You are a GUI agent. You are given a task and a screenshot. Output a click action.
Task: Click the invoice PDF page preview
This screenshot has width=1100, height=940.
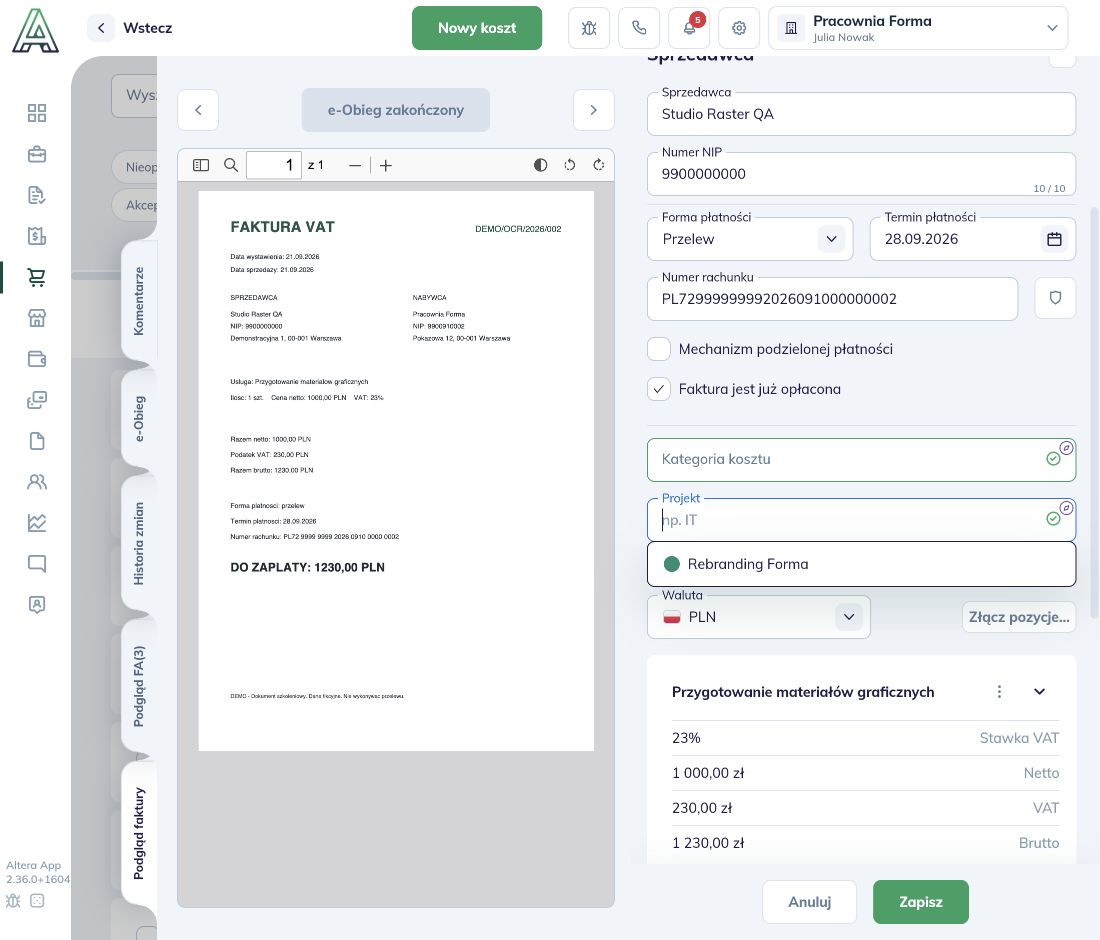pyautogui.click(x=396, y=471)
